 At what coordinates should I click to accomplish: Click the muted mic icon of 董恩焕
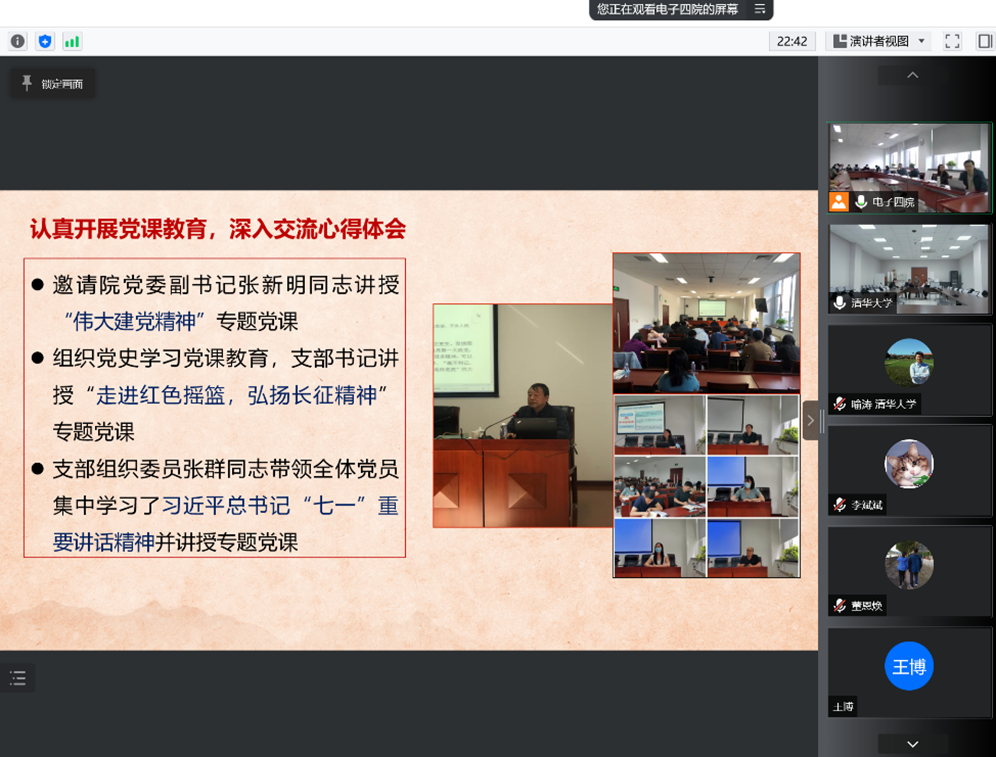[x=840, y=605]
